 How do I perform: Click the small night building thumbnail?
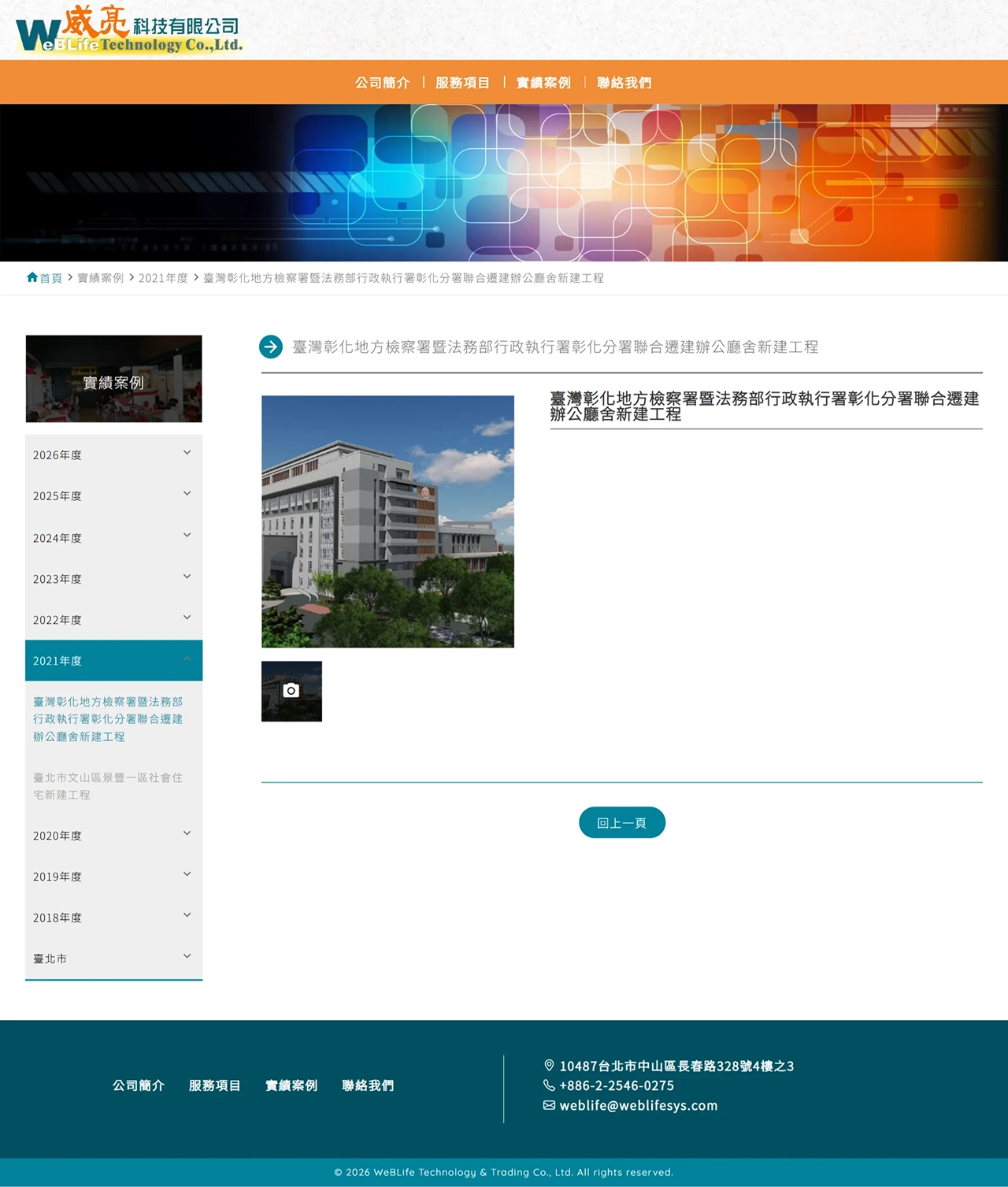[291, 692]
